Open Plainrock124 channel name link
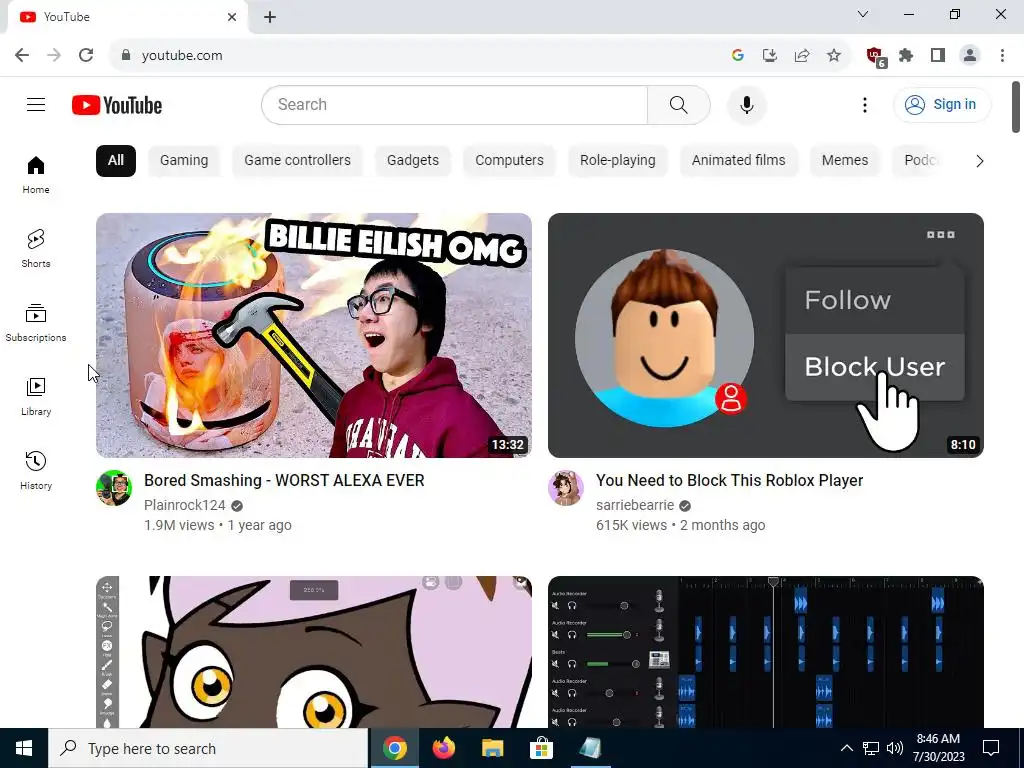 (x=185, y=505)
